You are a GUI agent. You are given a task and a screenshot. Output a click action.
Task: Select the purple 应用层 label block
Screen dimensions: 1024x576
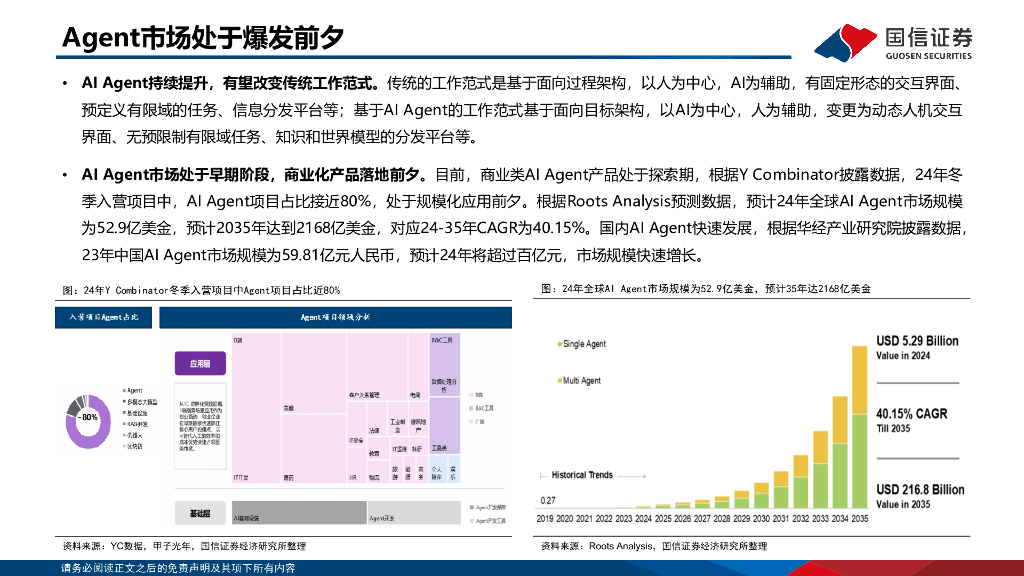(200, 363)
